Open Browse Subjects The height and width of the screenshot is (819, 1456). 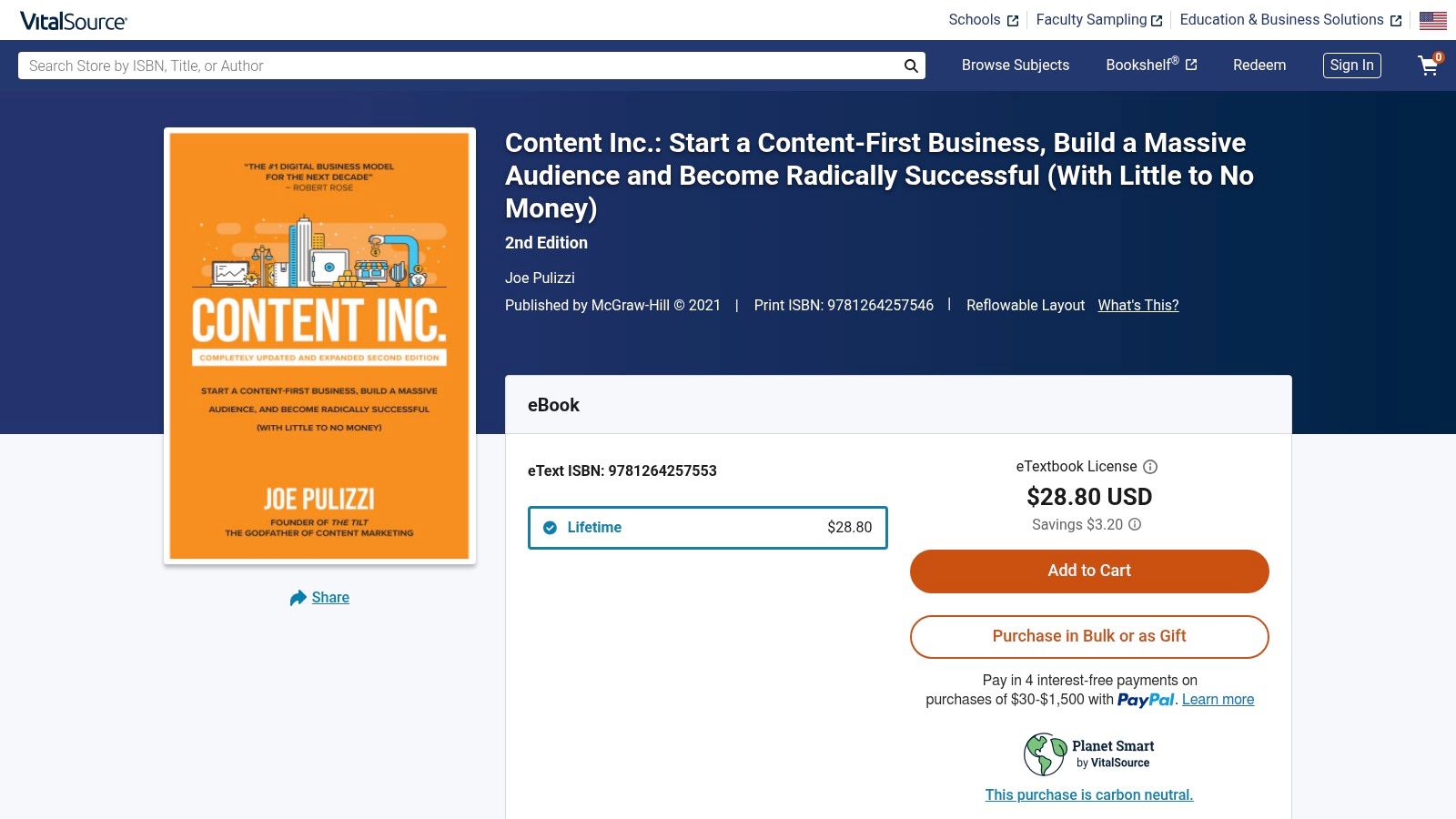[1015, 66]
